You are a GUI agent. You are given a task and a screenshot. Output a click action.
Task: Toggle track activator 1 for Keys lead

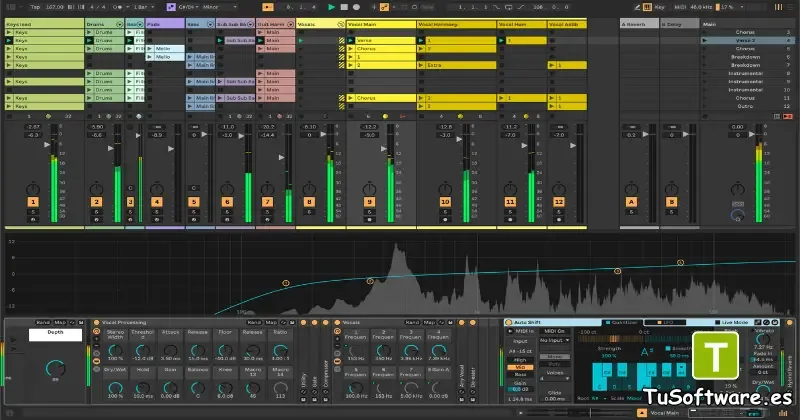coord(33,202)
